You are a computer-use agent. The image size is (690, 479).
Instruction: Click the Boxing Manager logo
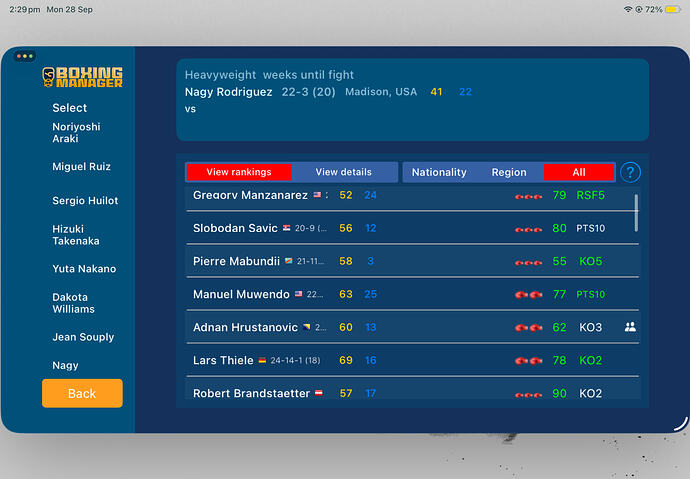click(82, 77)
